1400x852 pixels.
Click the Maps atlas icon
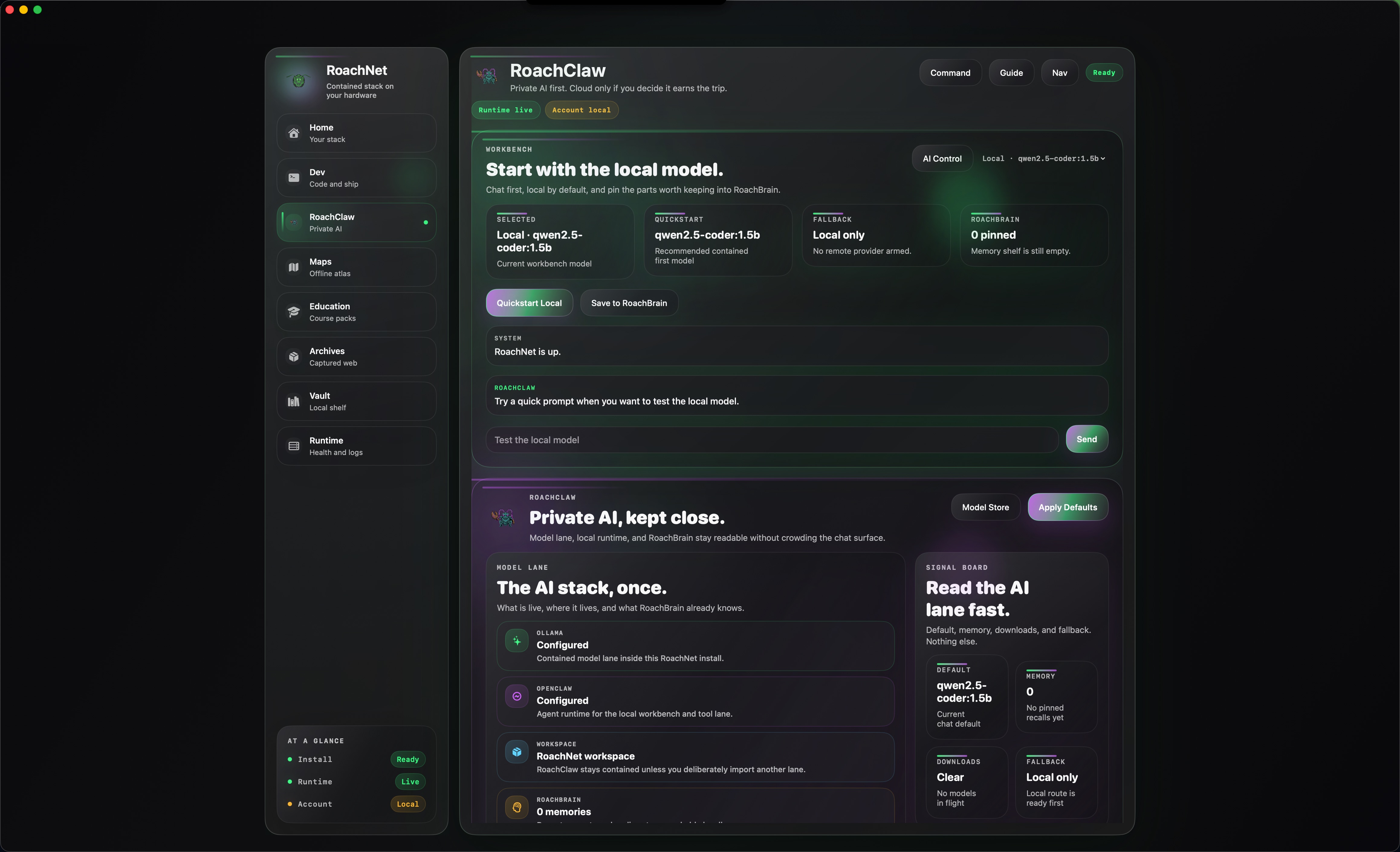click(x=293, y=267)
